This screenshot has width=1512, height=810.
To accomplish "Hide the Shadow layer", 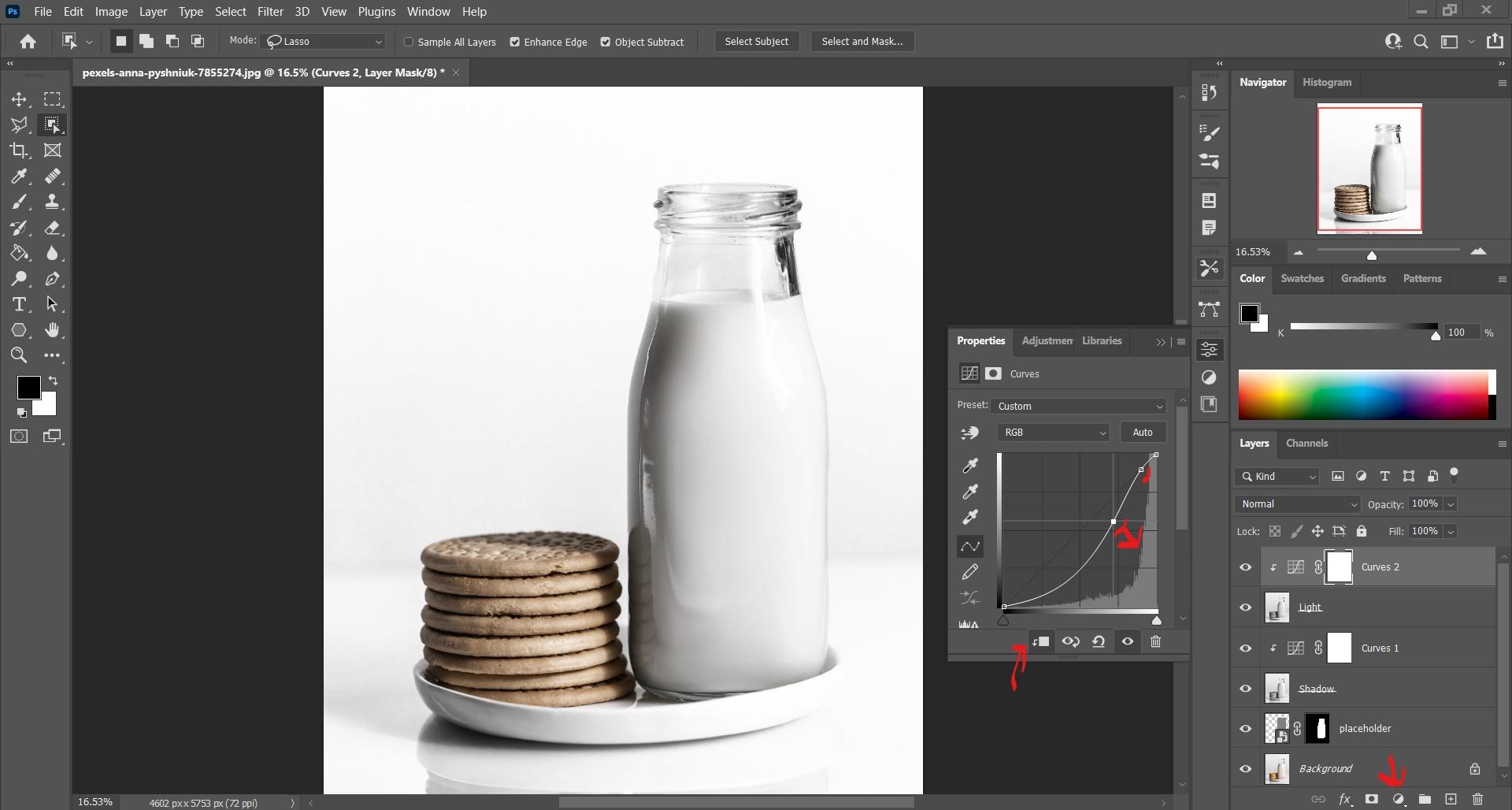I will [1246, 689].
